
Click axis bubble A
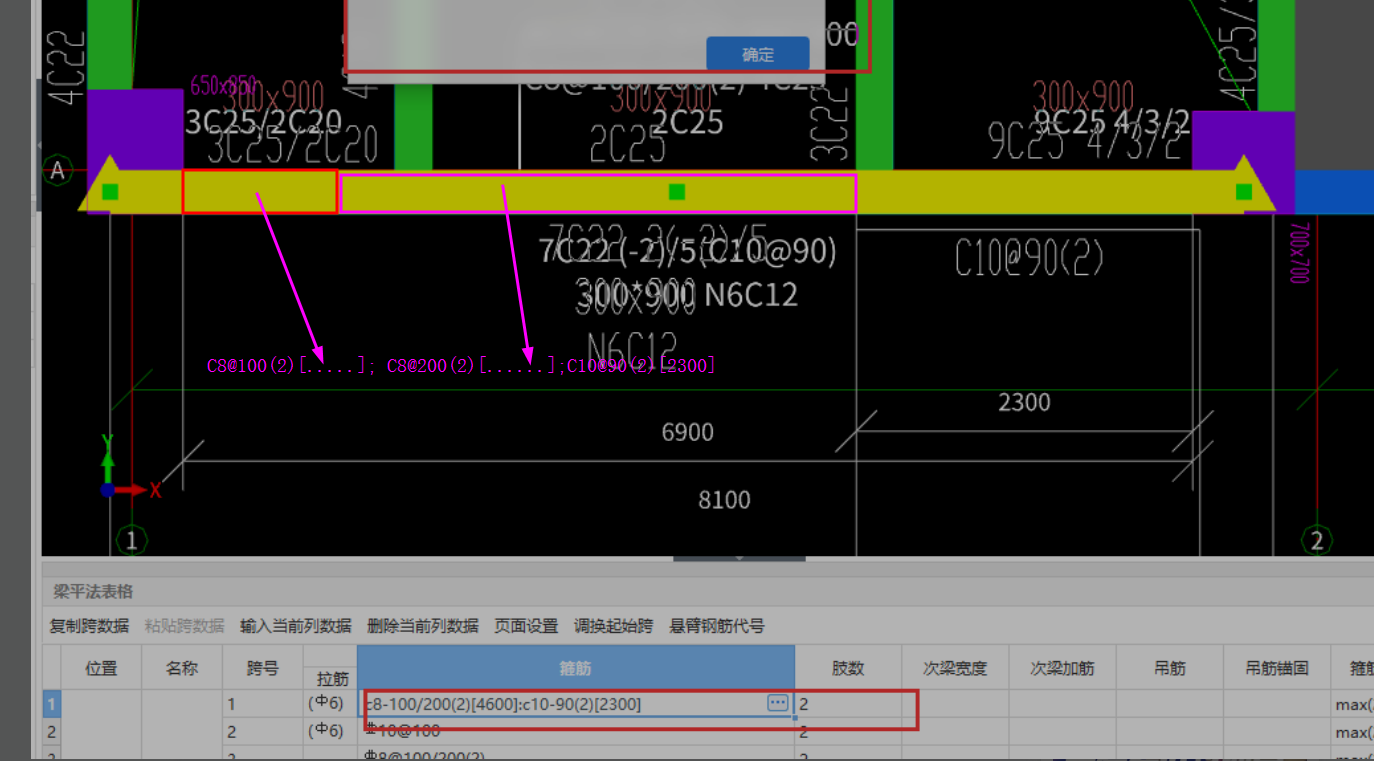pos(57,171)
